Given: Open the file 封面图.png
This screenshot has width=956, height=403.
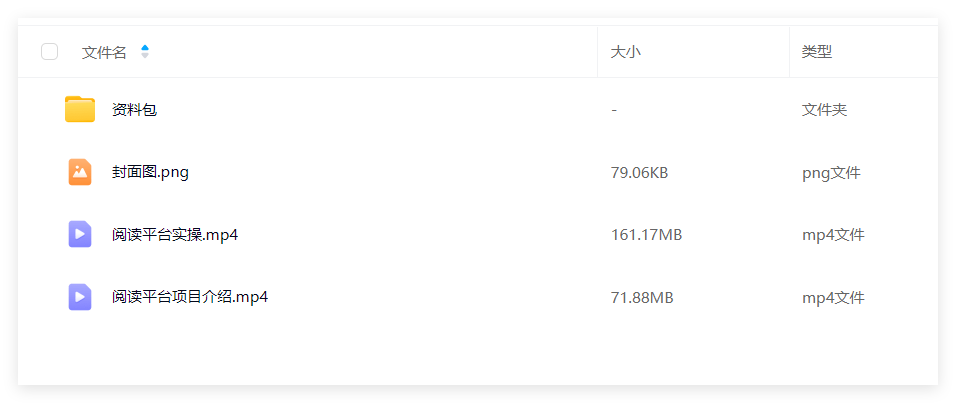Looking at the screenshot, I should (150, 173).
